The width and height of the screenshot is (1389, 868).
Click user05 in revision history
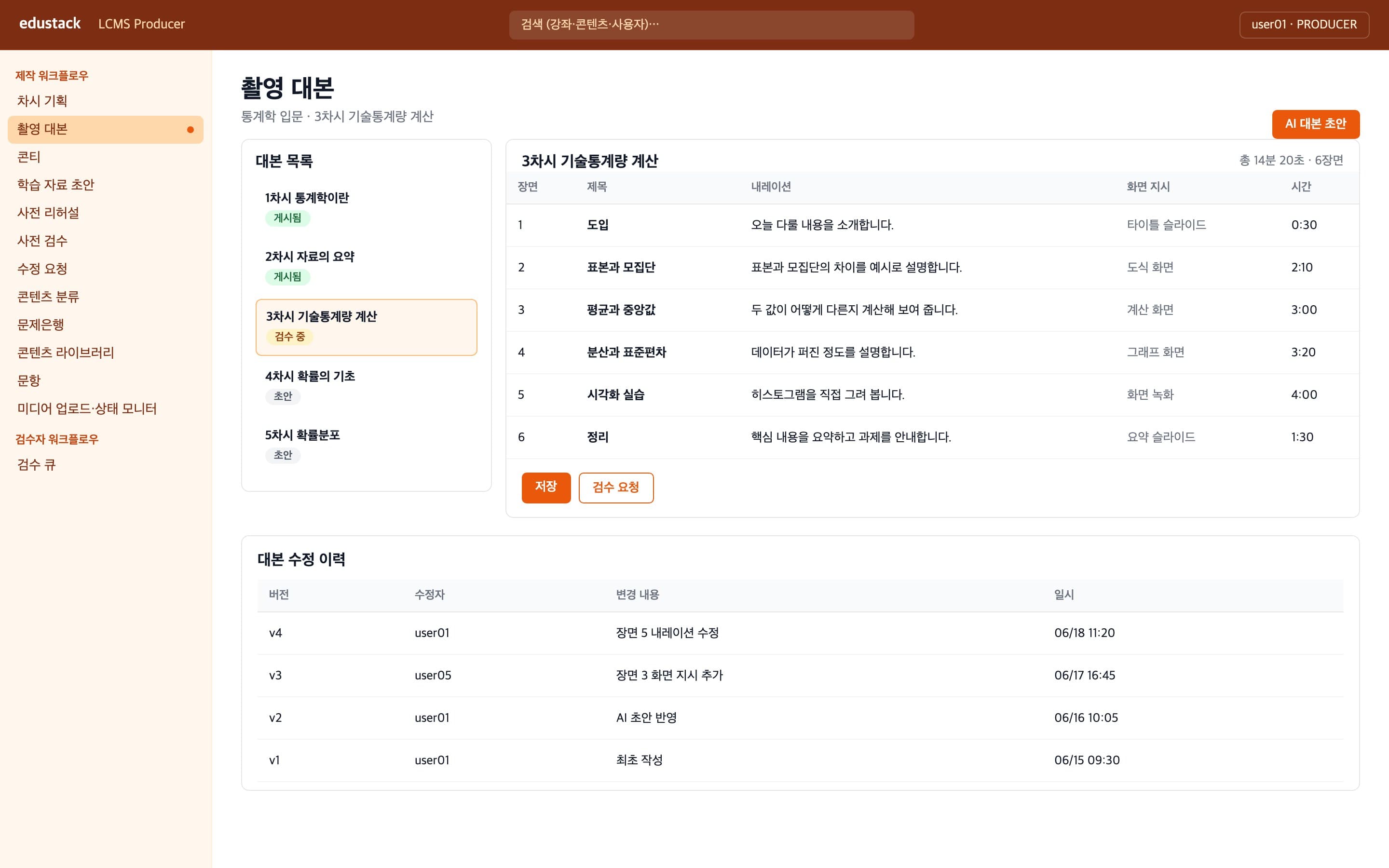click(433, 676)
